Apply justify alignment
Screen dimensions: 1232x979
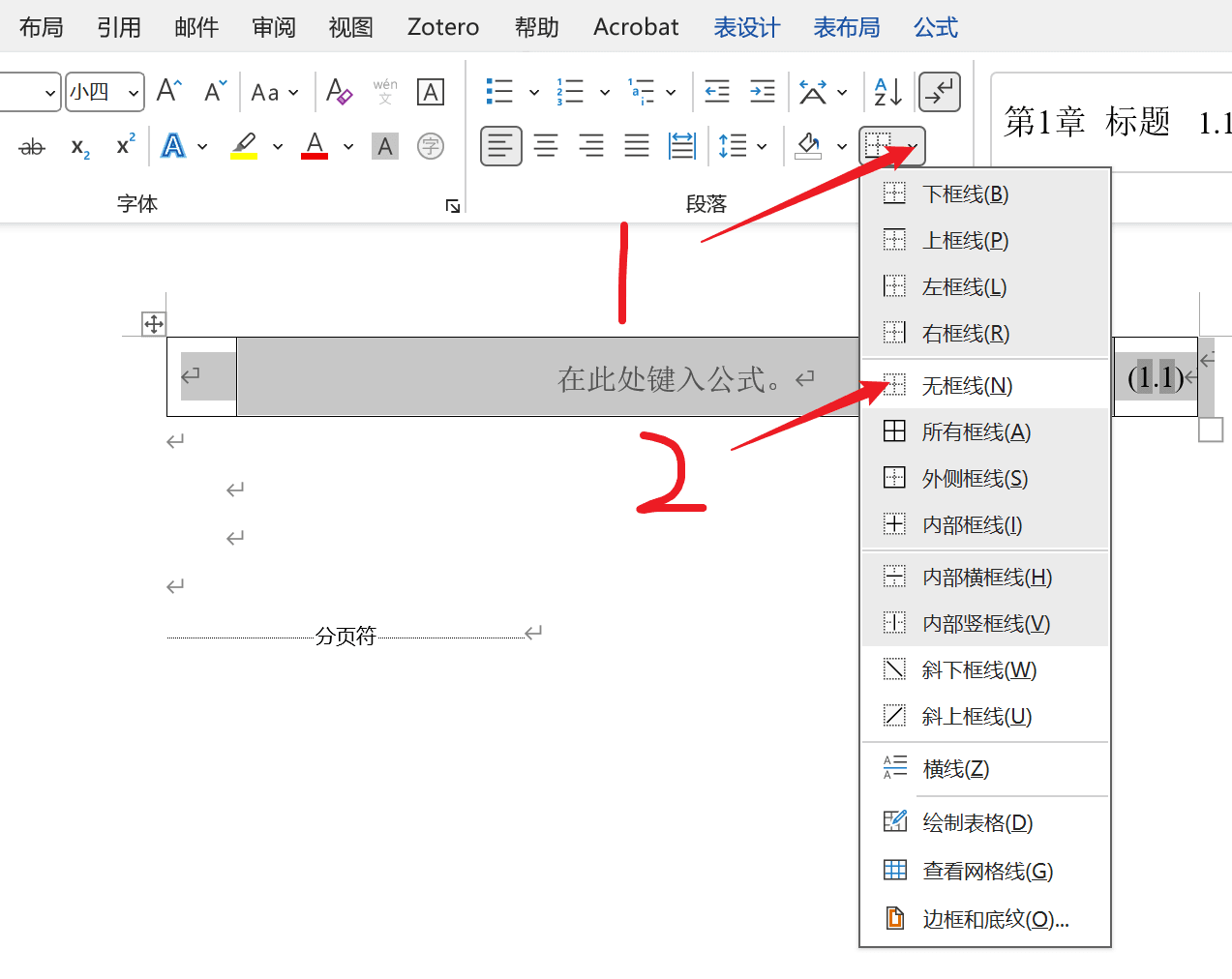tap(636, 146)
